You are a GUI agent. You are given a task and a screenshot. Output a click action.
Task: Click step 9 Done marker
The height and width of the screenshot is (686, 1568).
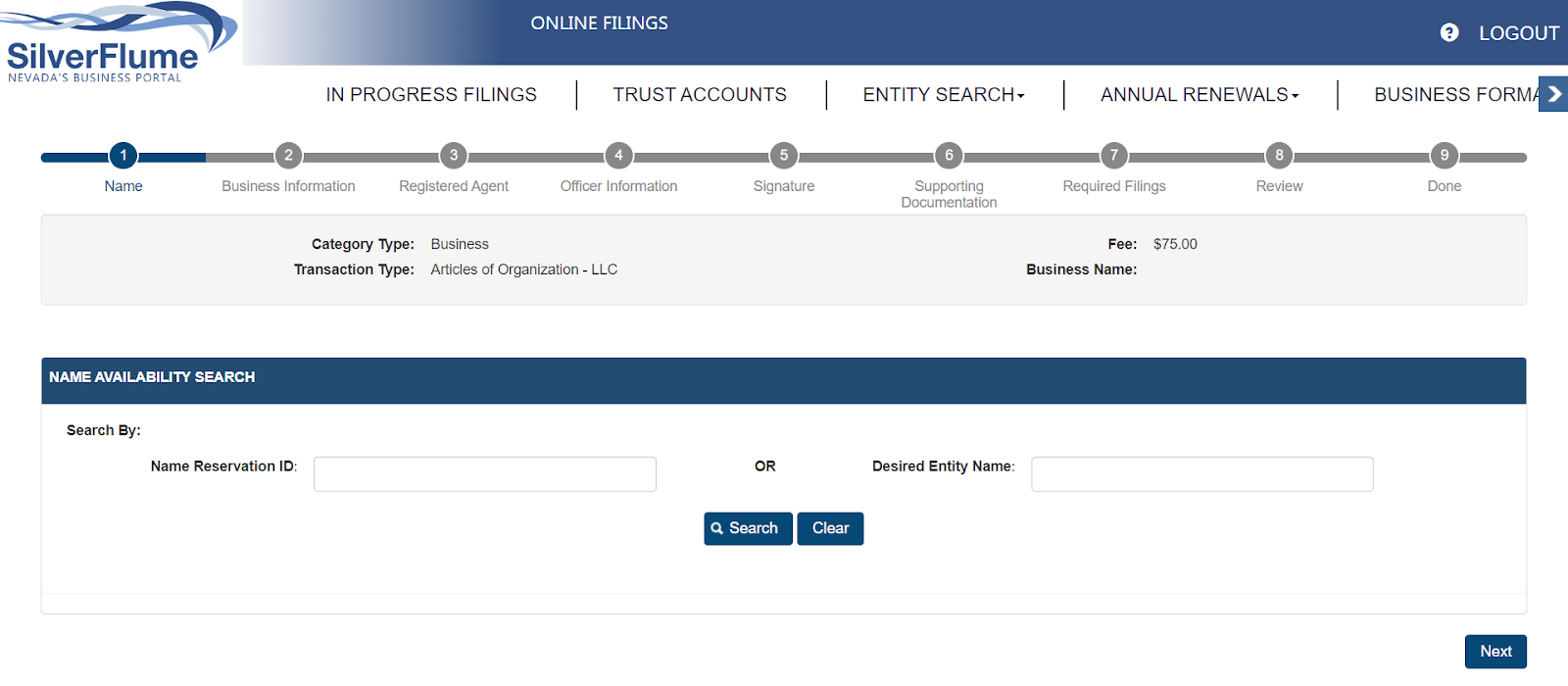coord(1445,156)
